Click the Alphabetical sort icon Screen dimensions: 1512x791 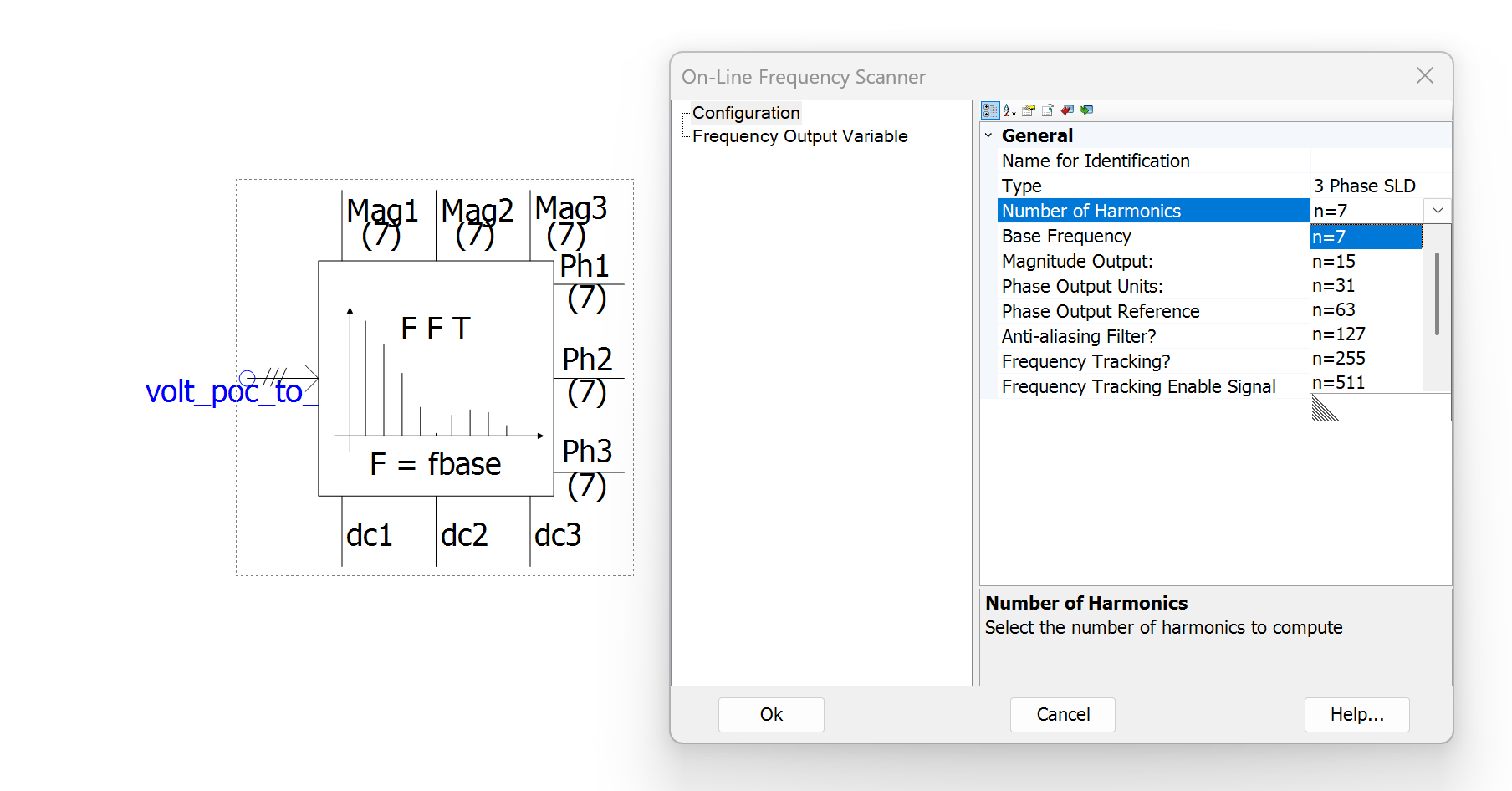(x=1009, y=110)
